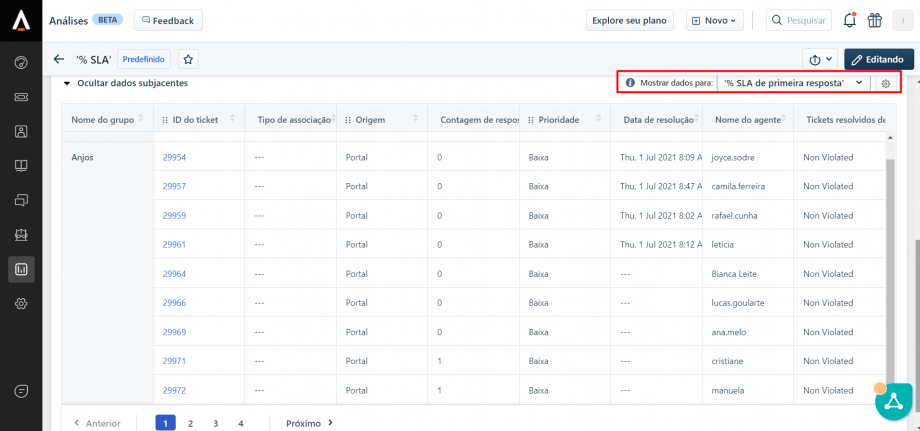Open the 'Mostrar dados para' dropdown

click(x=793, y=83)
